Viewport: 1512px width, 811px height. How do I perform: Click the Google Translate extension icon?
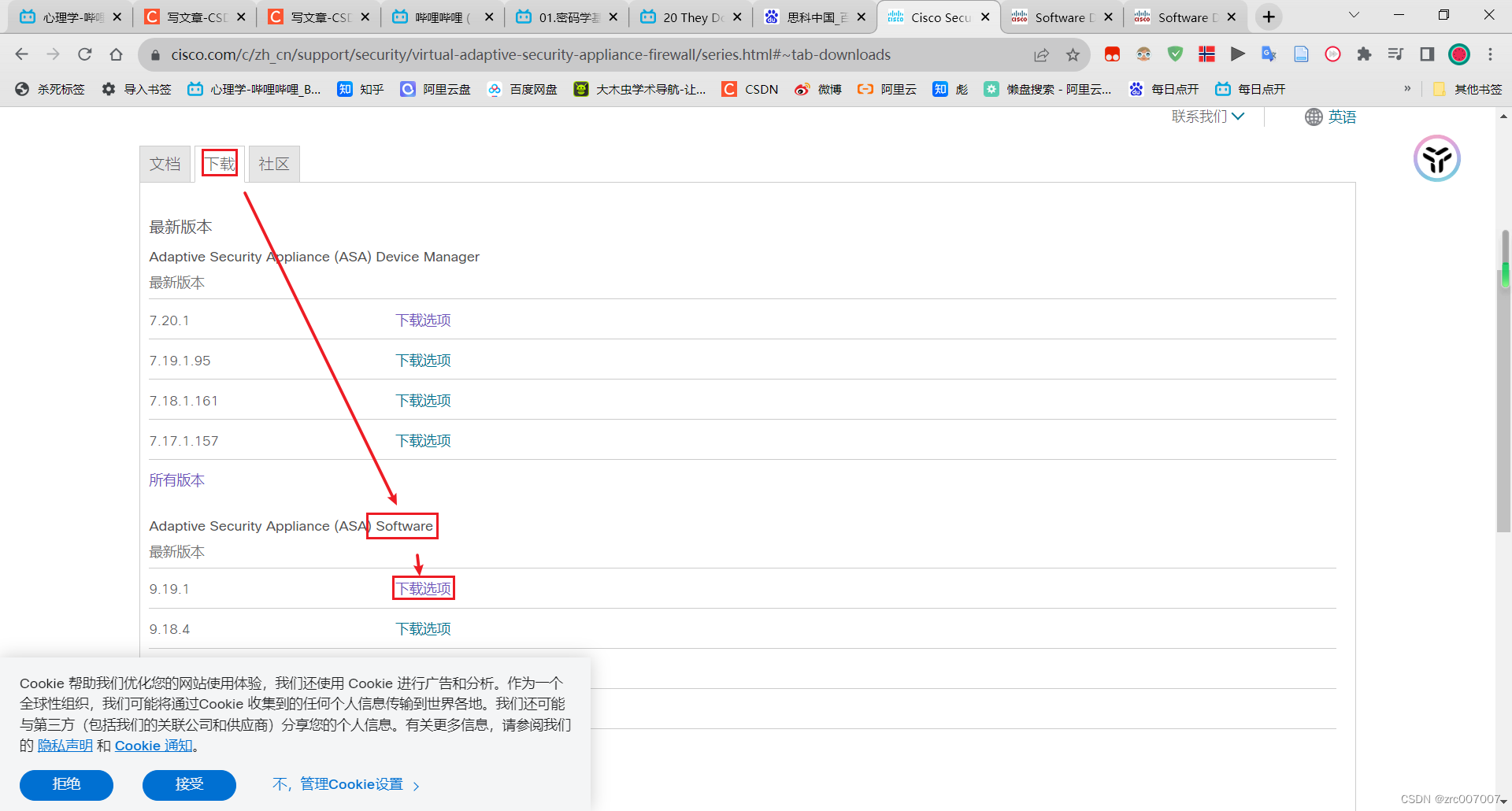pyautogui.click(x=1269, y=54)
